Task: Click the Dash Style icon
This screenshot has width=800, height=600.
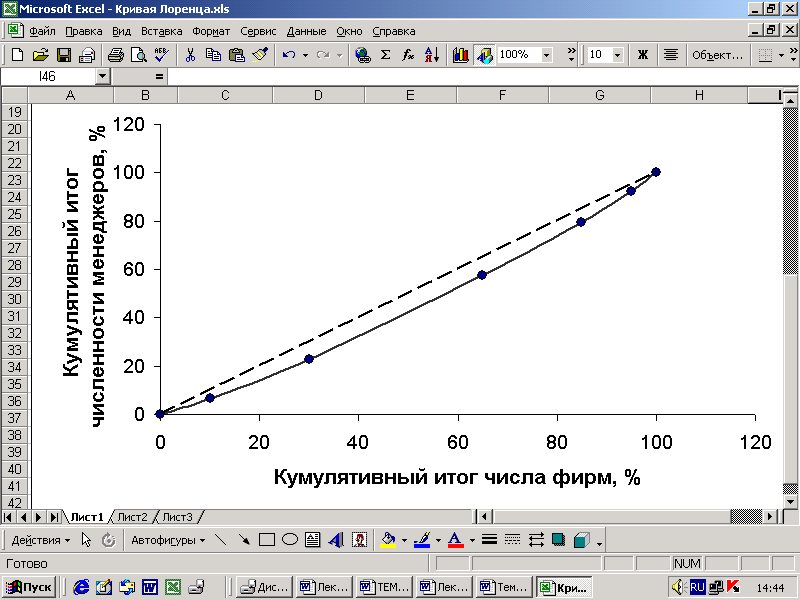Action: point(512,540)
